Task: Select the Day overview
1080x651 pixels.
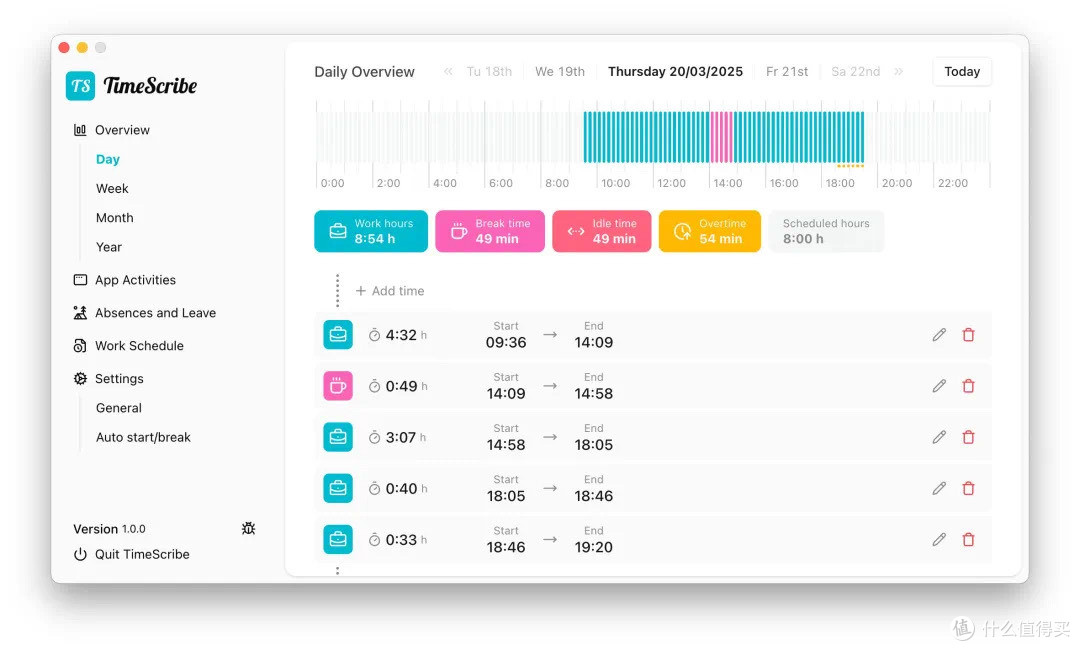Action: point(108,159)
